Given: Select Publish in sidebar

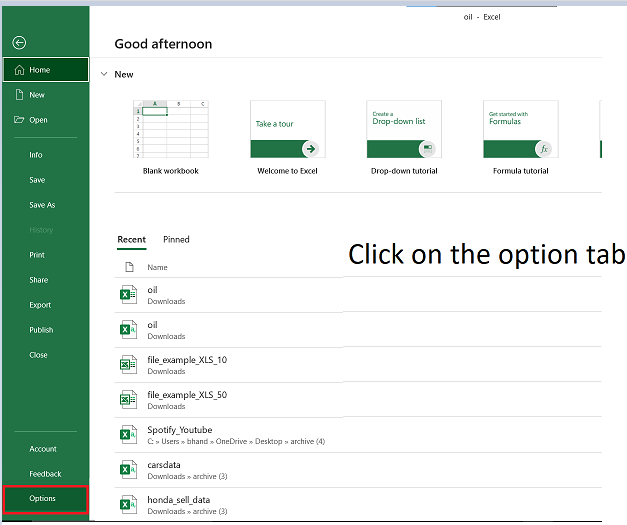Looking at the screenshot, I should 41,330.
